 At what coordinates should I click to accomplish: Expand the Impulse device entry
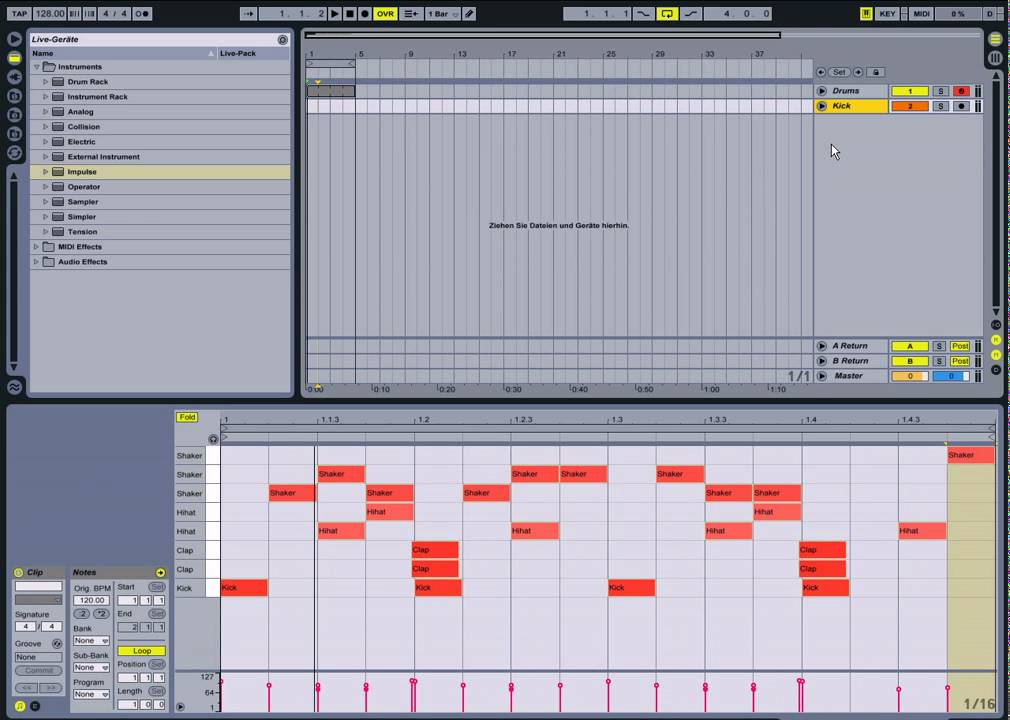(46, 172)
